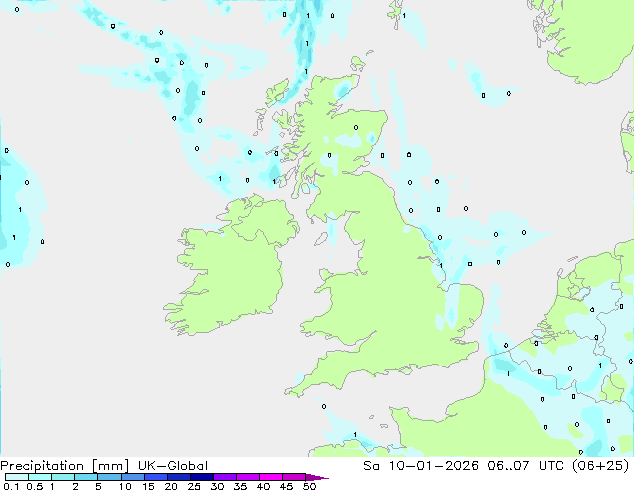
Task: Click the 0.5–1 mm legend color swatch
Action: pos(40,477)
